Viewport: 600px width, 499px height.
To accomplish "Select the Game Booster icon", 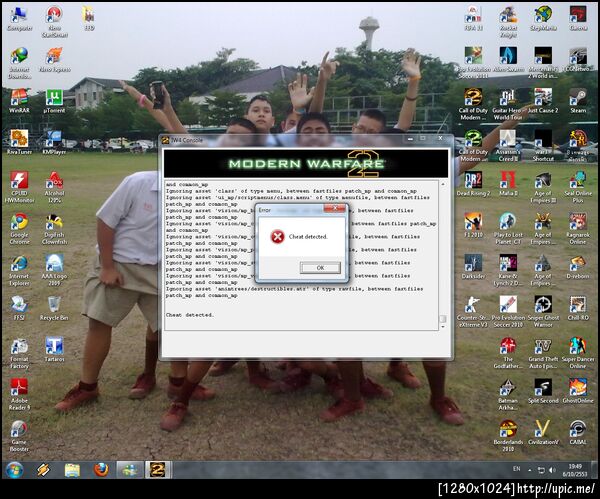I will pos(19,435).
